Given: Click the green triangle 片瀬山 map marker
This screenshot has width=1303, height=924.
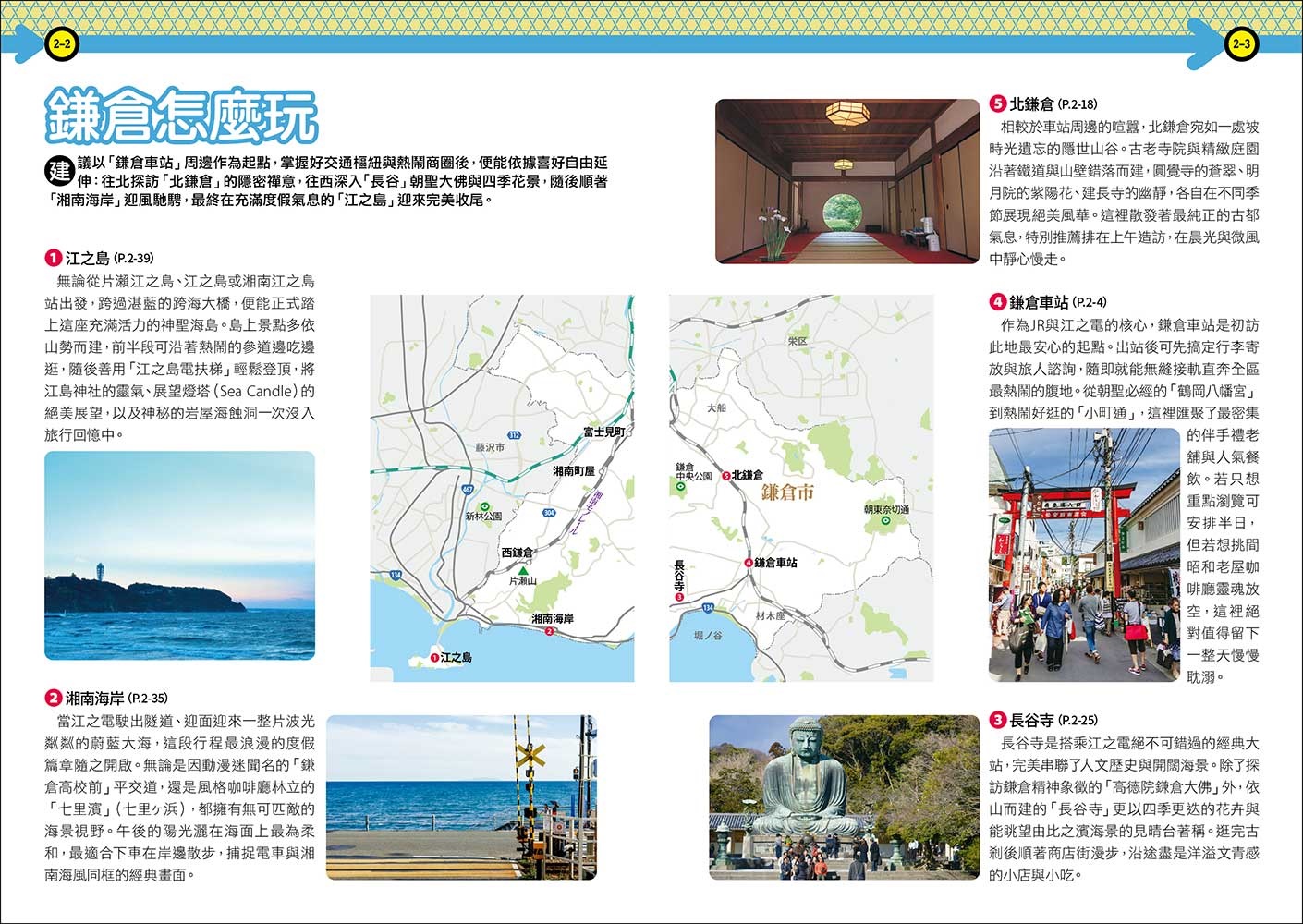Looking at the screenshot, I should tap(524, 571).
